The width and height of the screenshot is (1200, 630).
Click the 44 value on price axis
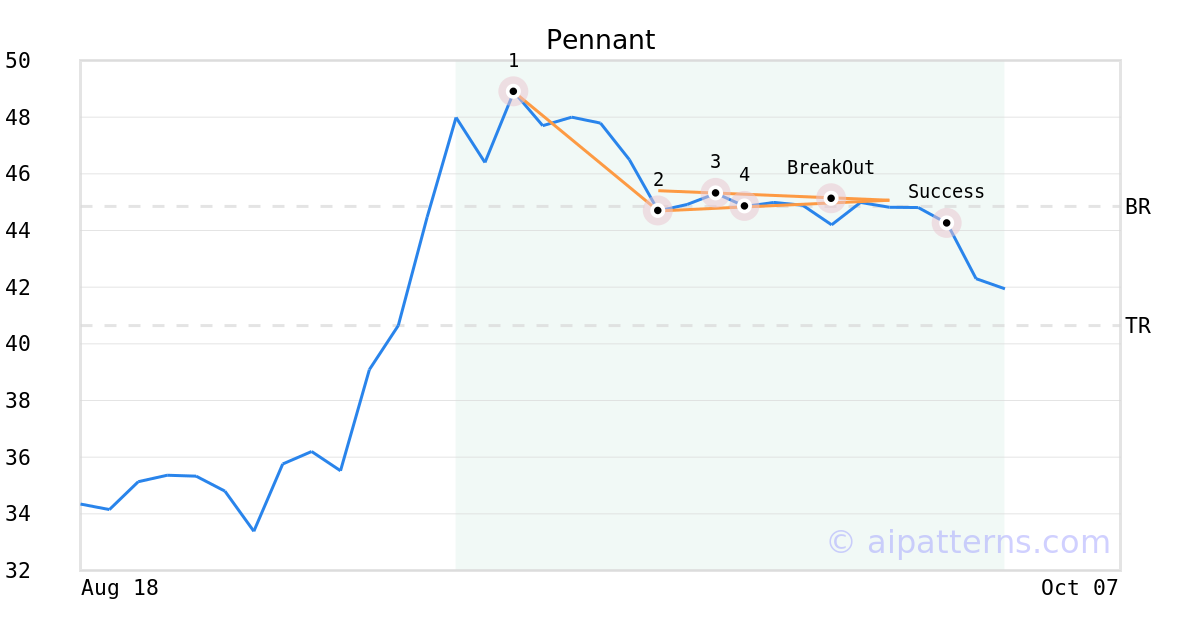pos(18,231)
